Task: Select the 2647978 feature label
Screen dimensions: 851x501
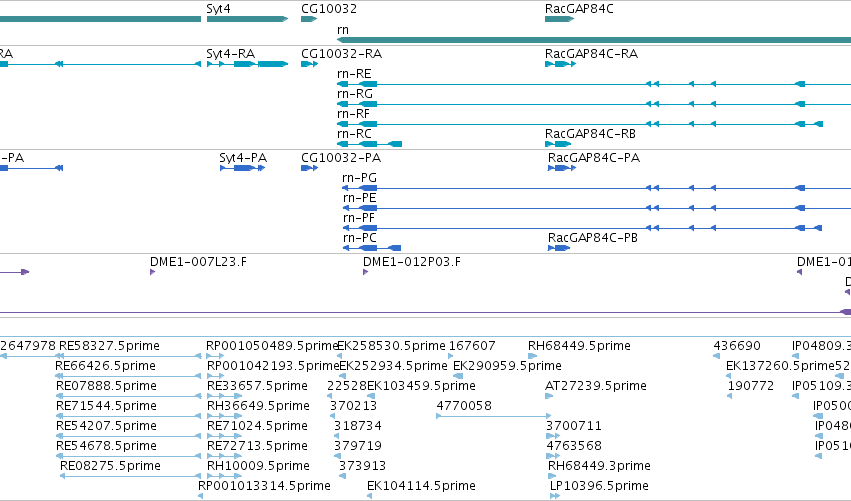Action: (28, 346)
